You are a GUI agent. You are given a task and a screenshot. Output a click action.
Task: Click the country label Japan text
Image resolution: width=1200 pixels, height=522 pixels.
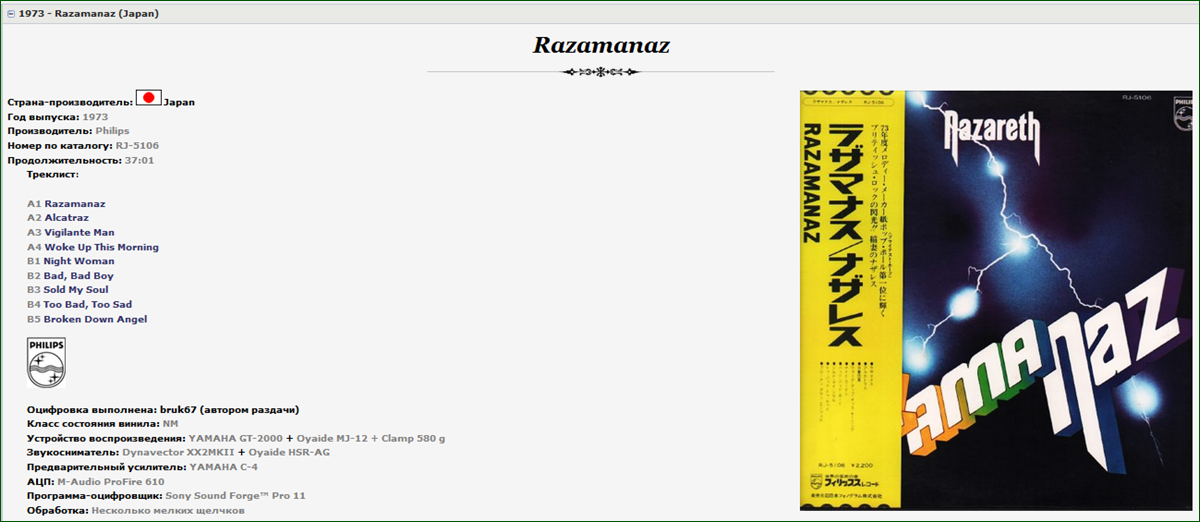tap(179, 102)
